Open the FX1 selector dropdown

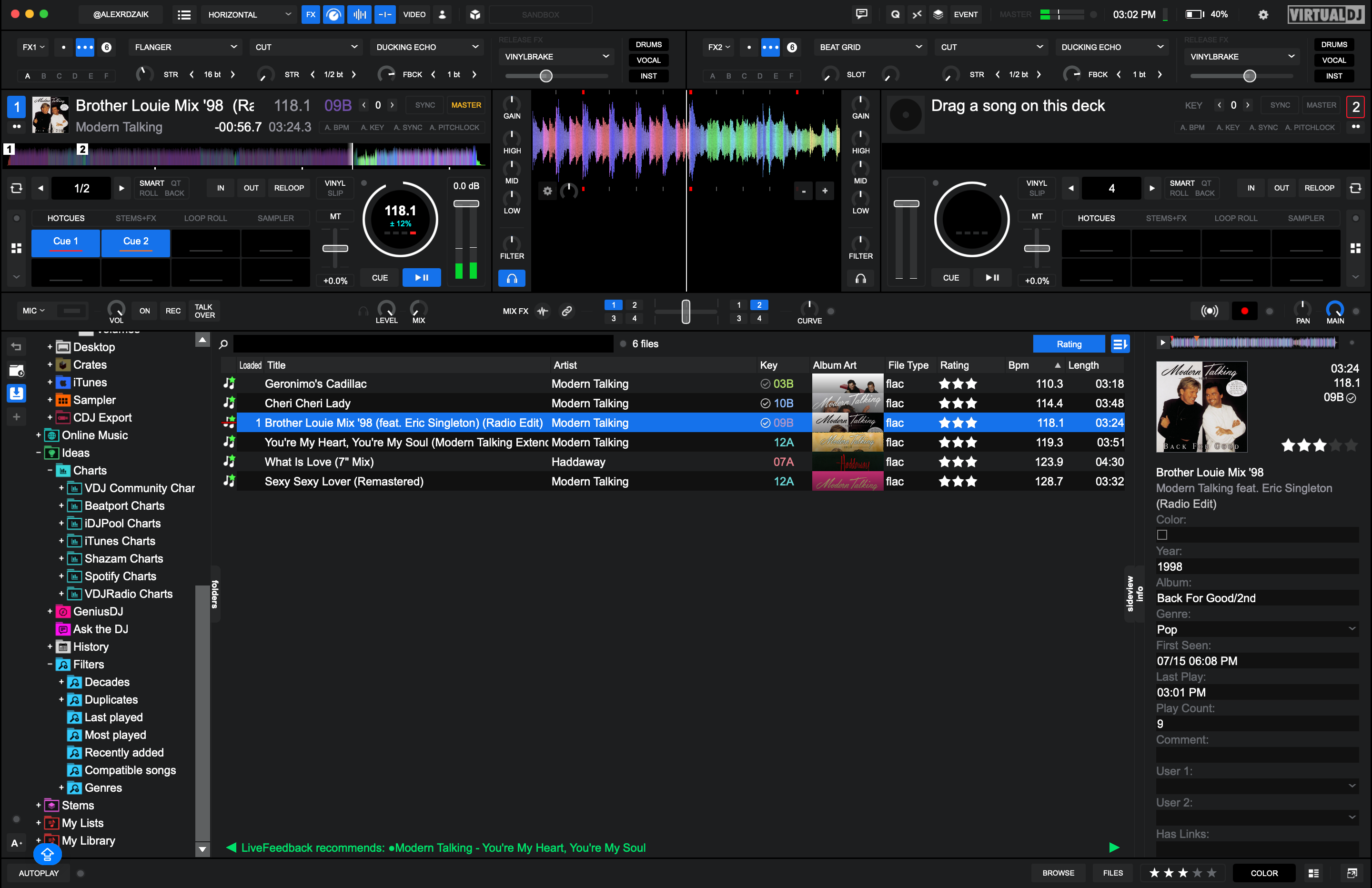(x=33, y=47)
